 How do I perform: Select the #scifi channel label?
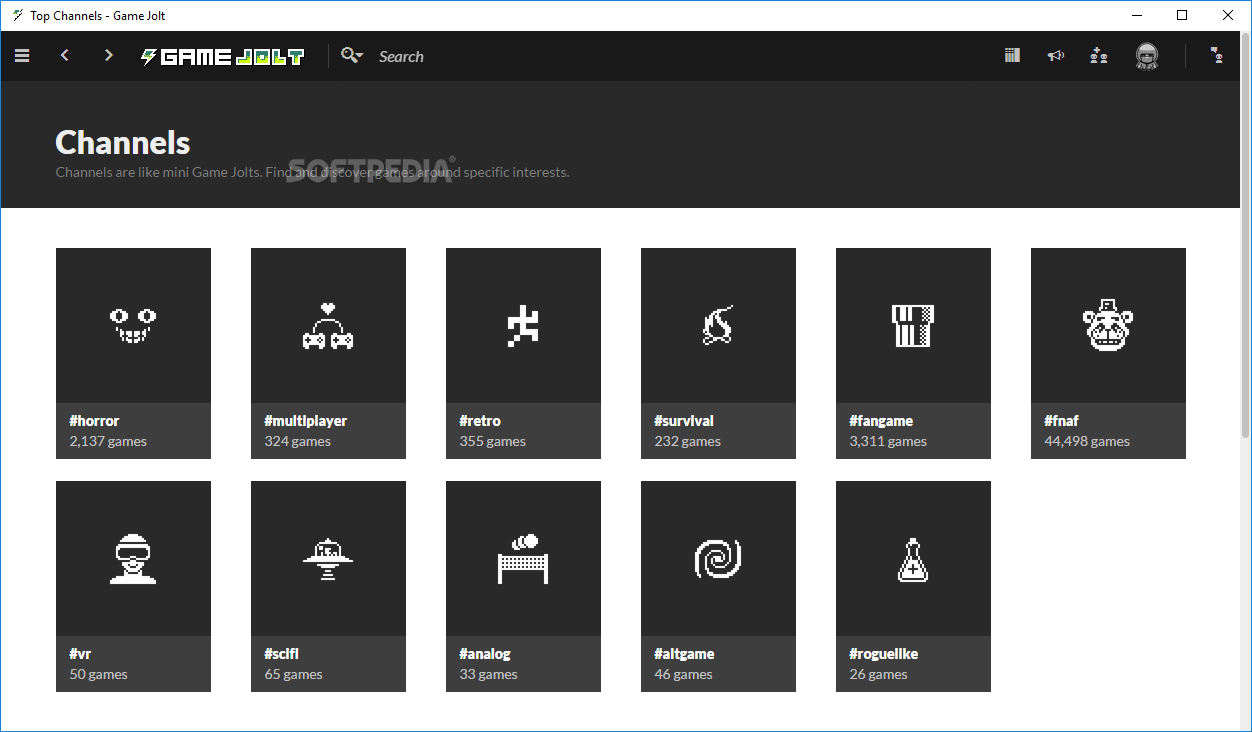tap(282, 654)
